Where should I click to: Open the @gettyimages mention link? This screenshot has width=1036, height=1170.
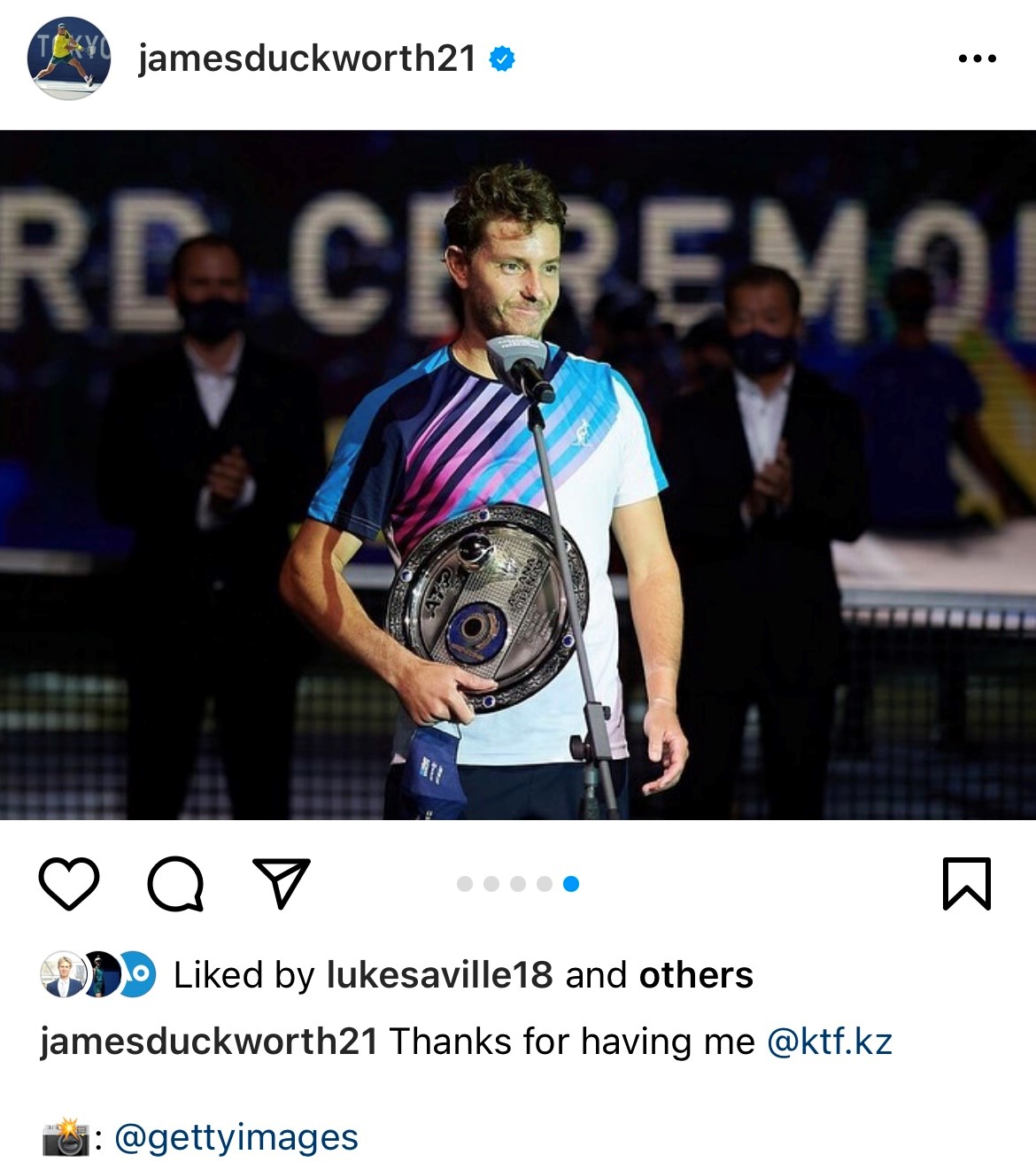point(236,1137)
